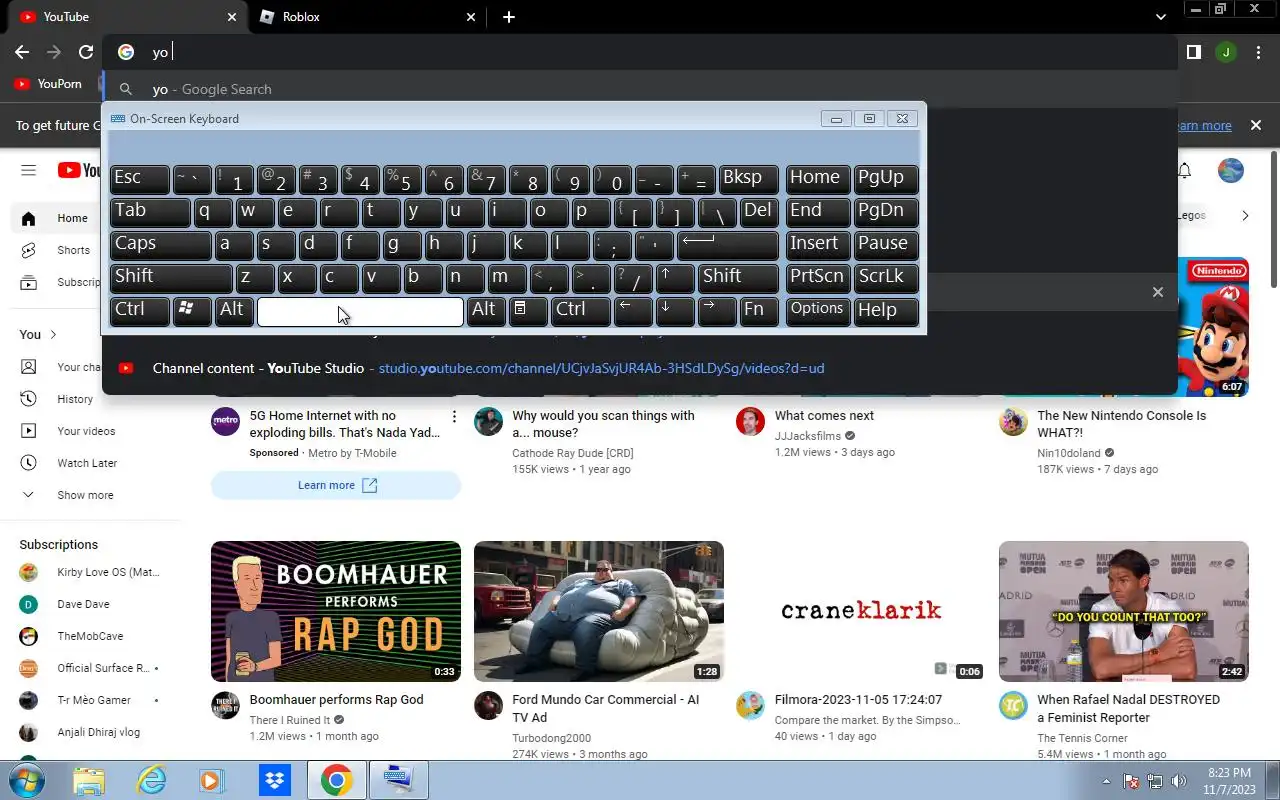Open 'The New Nintendo Console Is WHAT?!' title
This screenshot has height=800, width=1280.
1122,424
